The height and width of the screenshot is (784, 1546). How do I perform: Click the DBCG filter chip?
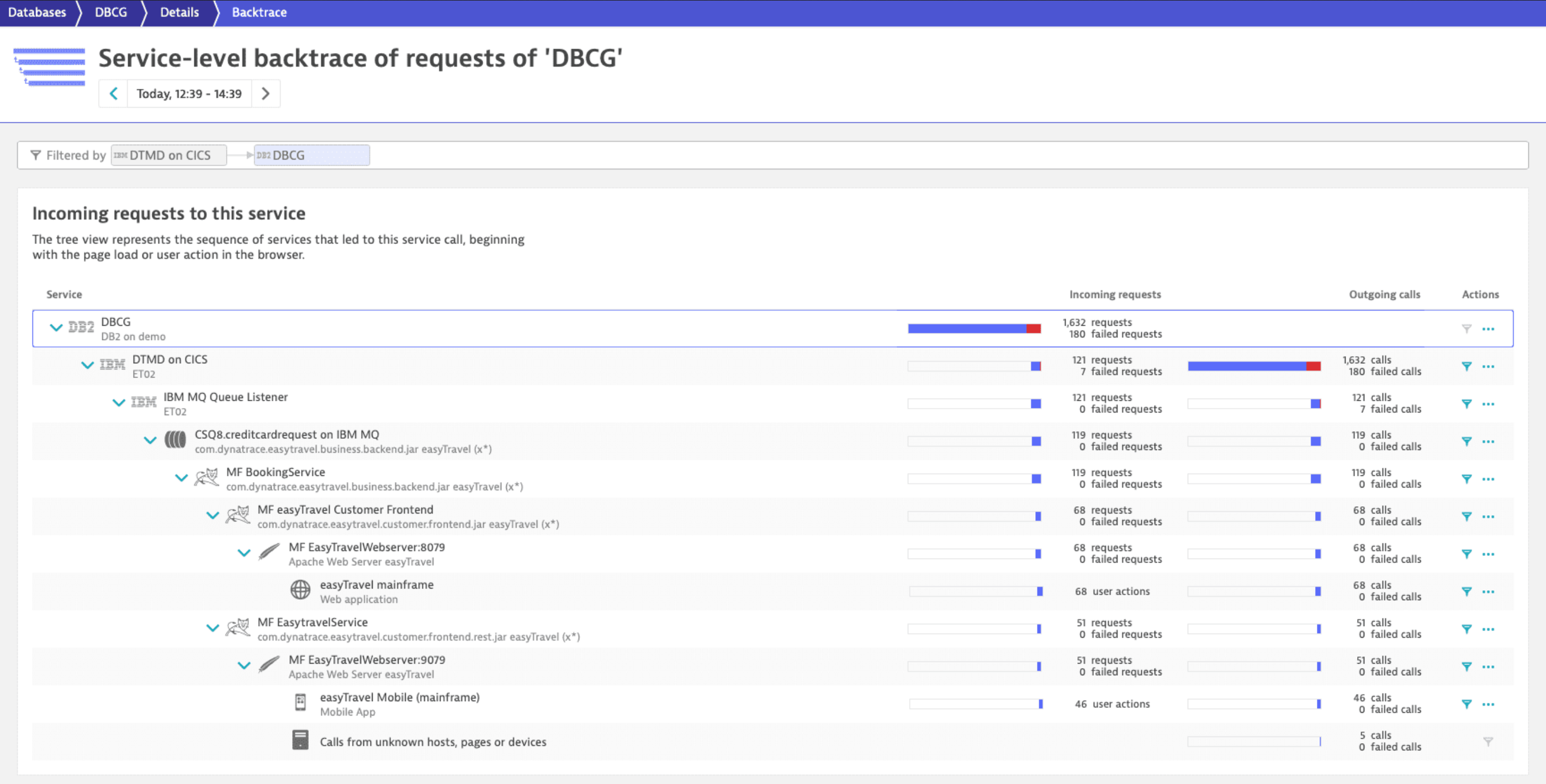[311, 156]
